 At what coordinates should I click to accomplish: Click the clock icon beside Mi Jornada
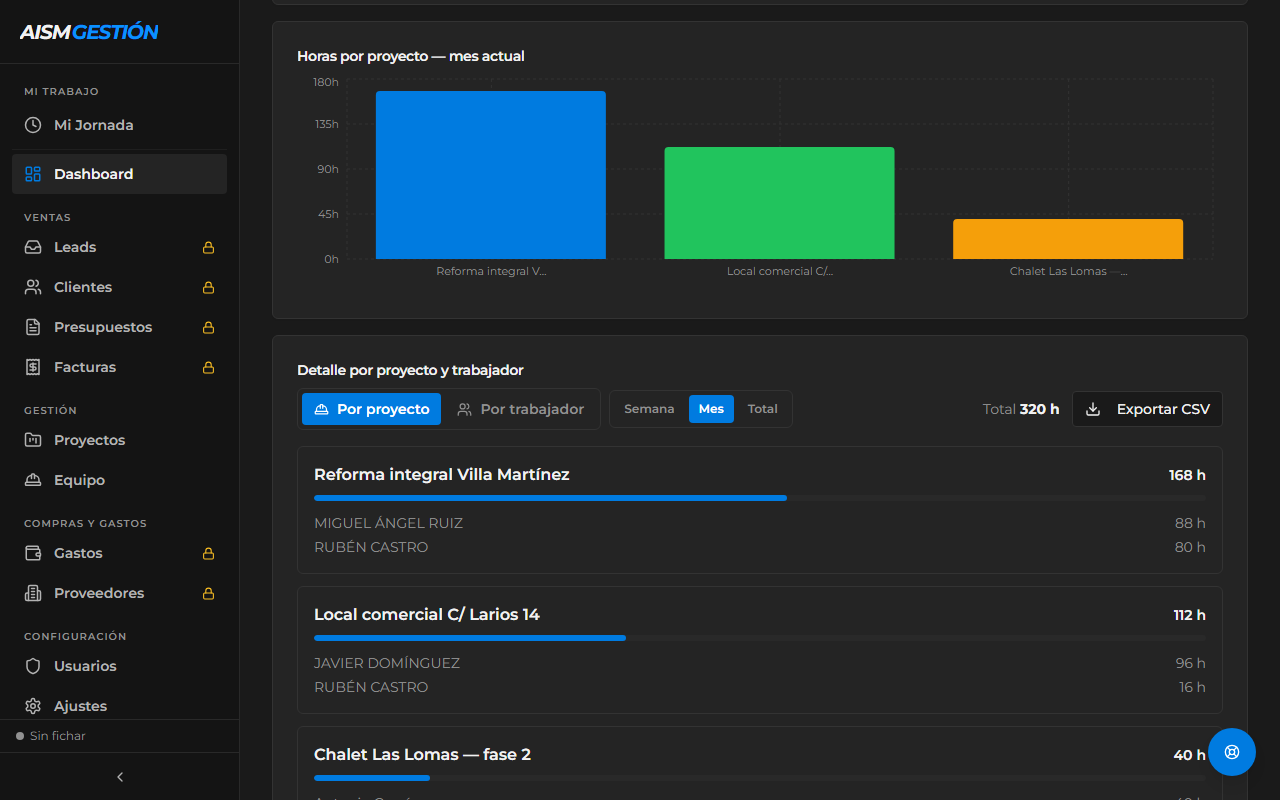[x=33, y=125]
